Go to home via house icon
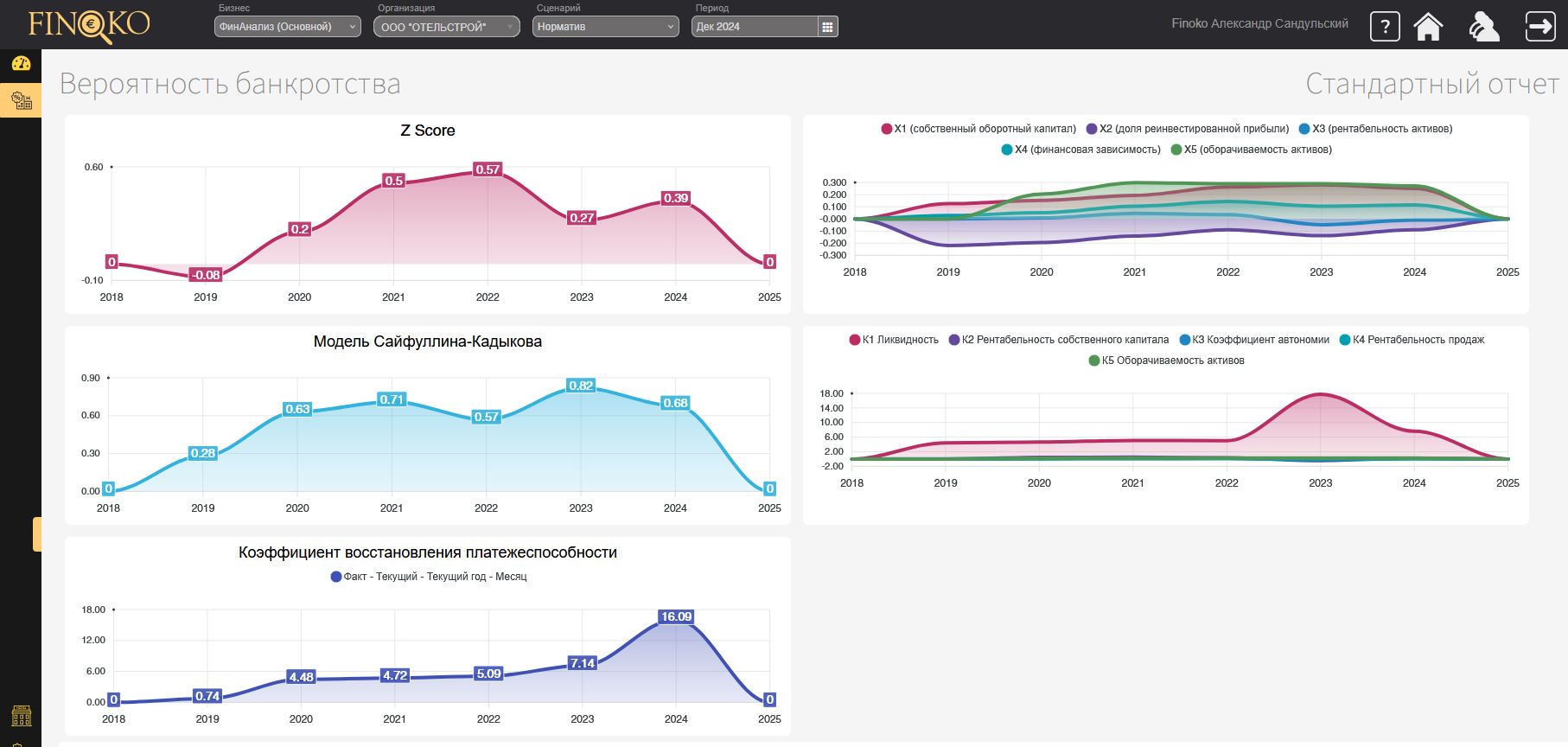1568x747 pixels. [1428, 26]
